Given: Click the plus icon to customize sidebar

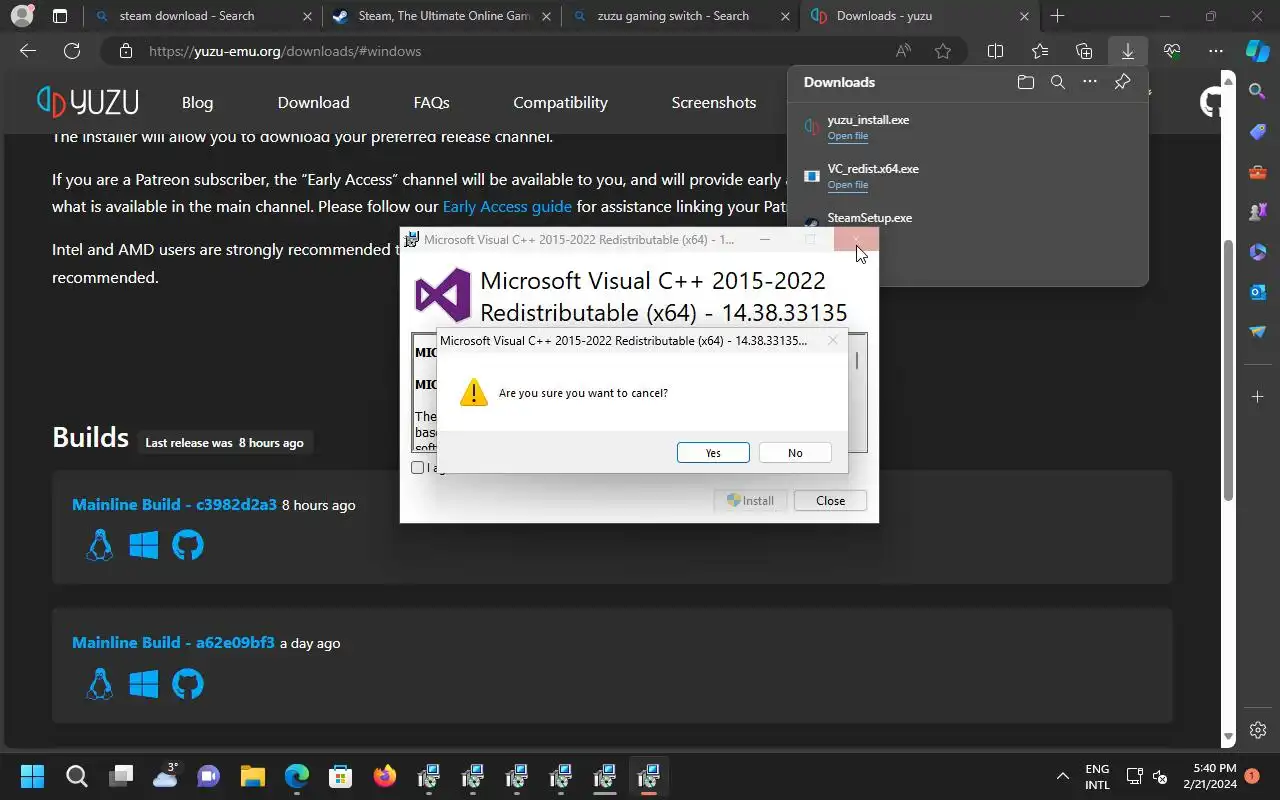Looking at the screenshot, I should [1258, 397].
